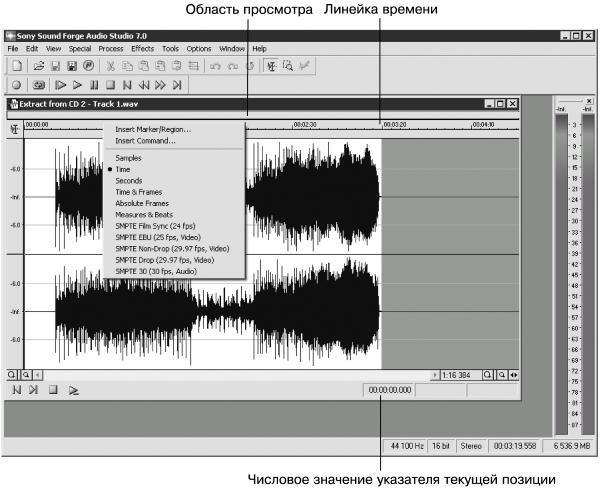Open the Effects menu
600x489 pixels.
click(x=142, y=49)
